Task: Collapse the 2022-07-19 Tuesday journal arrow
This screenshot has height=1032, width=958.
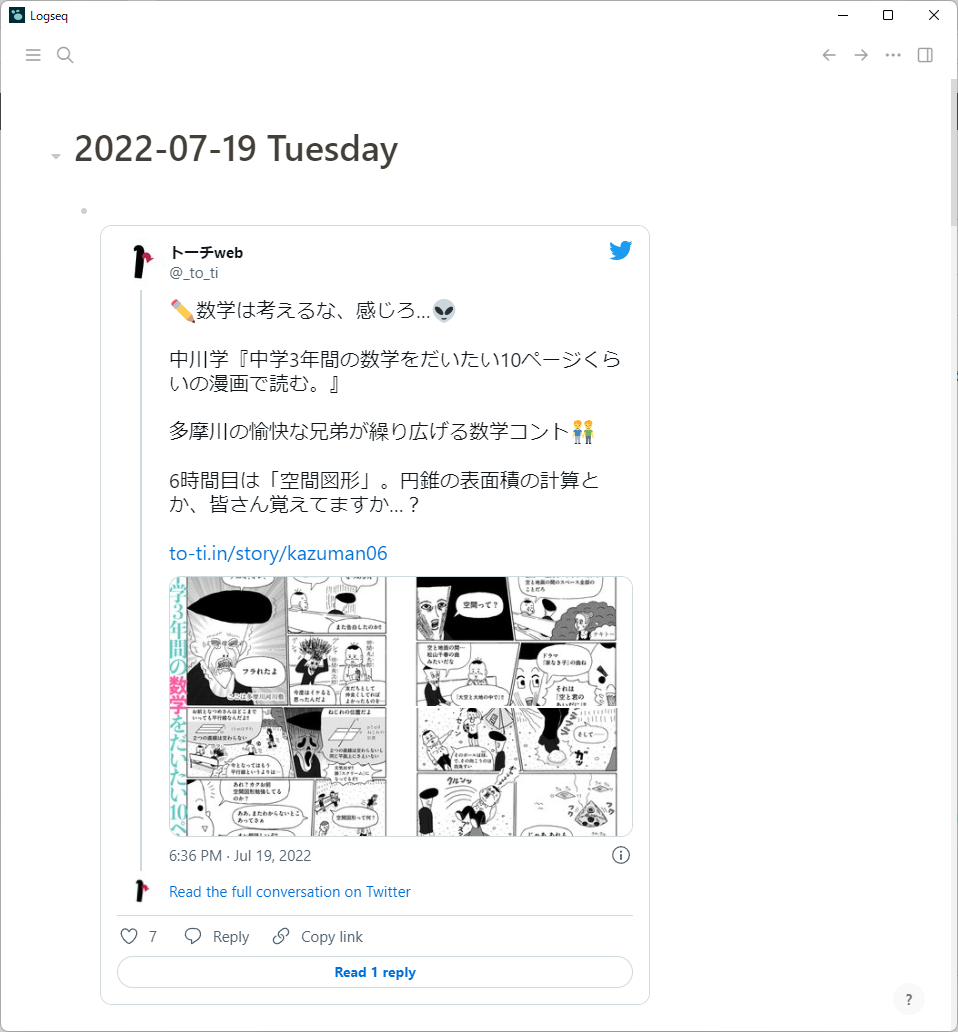Action: [x=56, y=156]
